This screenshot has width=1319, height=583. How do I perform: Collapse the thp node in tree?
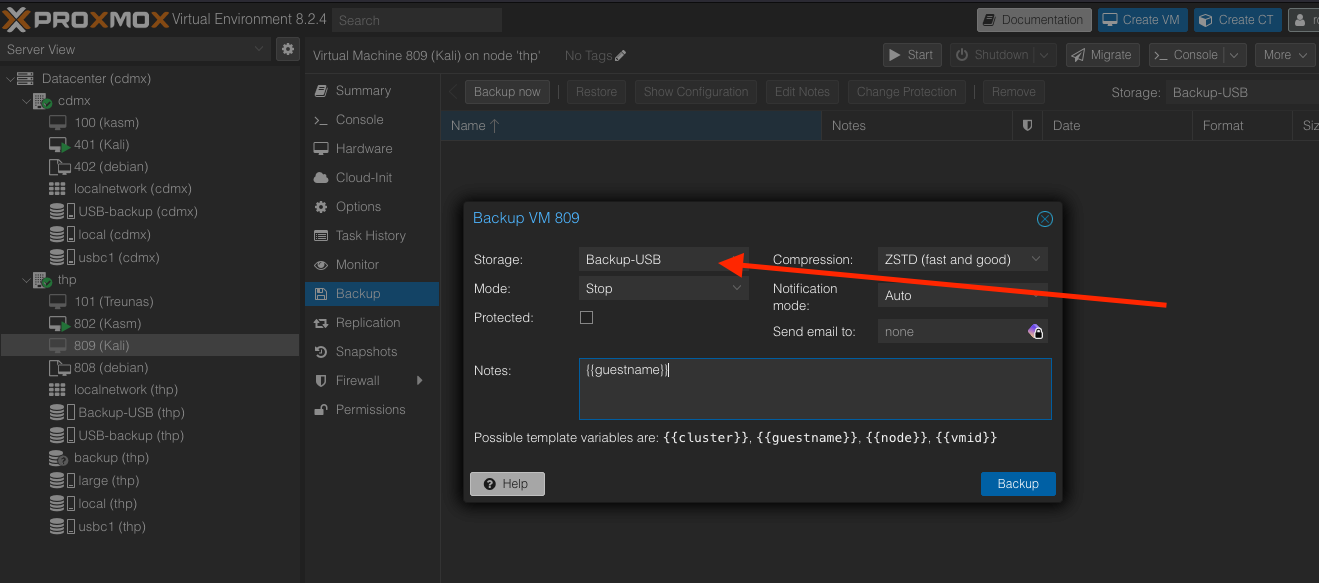pyautogui.click(x=27, y=280)
